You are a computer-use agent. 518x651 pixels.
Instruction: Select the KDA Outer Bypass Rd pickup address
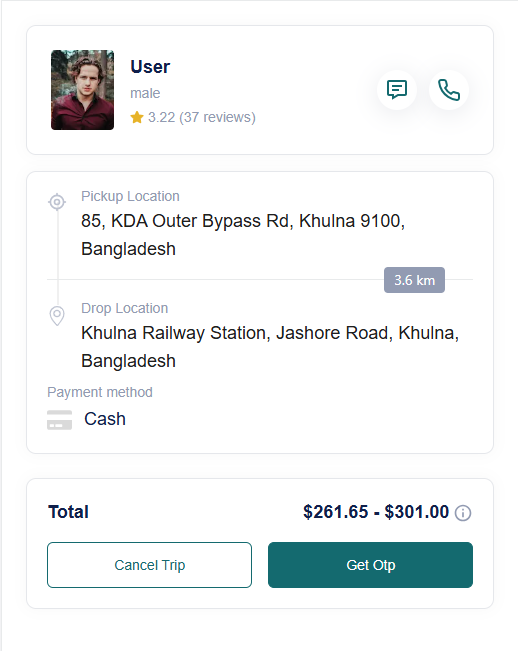243,235
